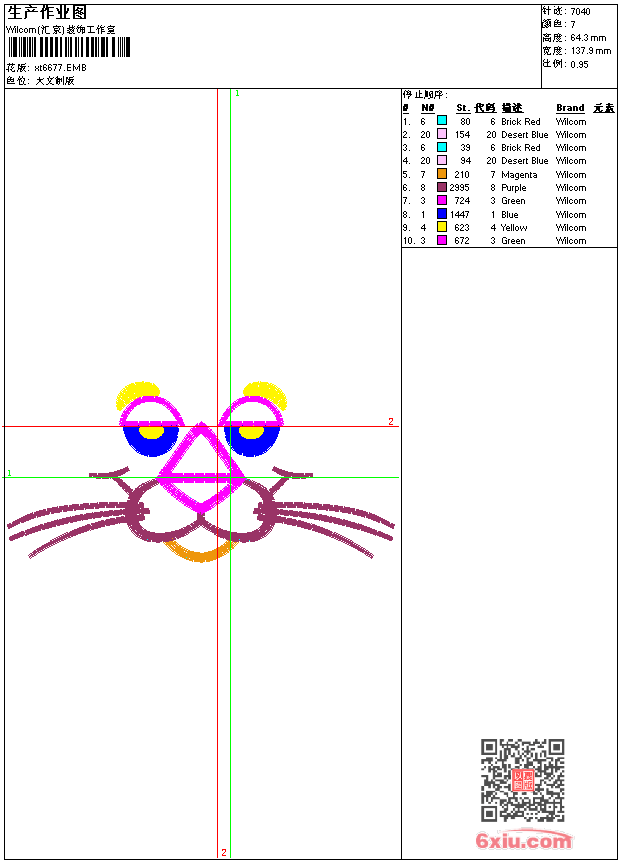Click the Purple color swatch in row 6

[442, 187]
